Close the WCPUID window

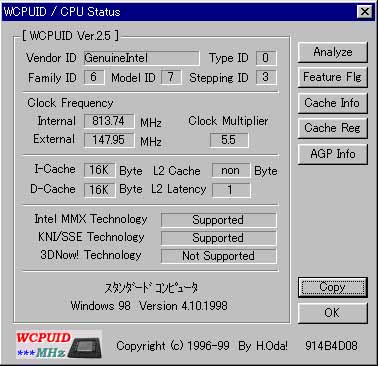365,12
